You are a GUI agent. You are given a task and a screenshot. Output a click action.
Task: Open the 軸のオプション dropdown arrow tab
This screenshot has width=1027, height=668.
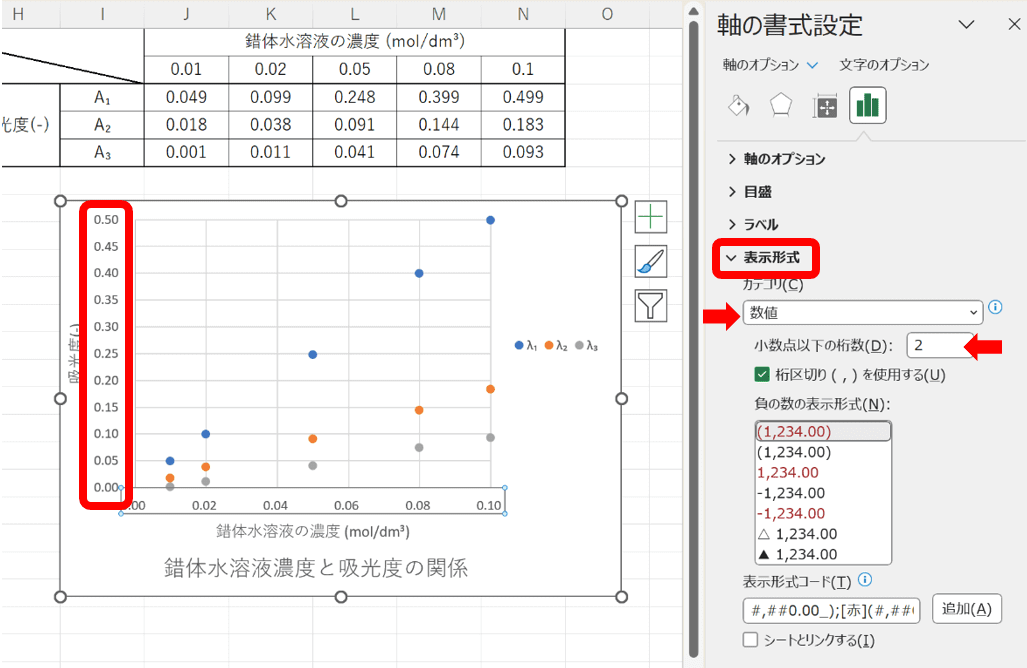(x=812, y=65)
